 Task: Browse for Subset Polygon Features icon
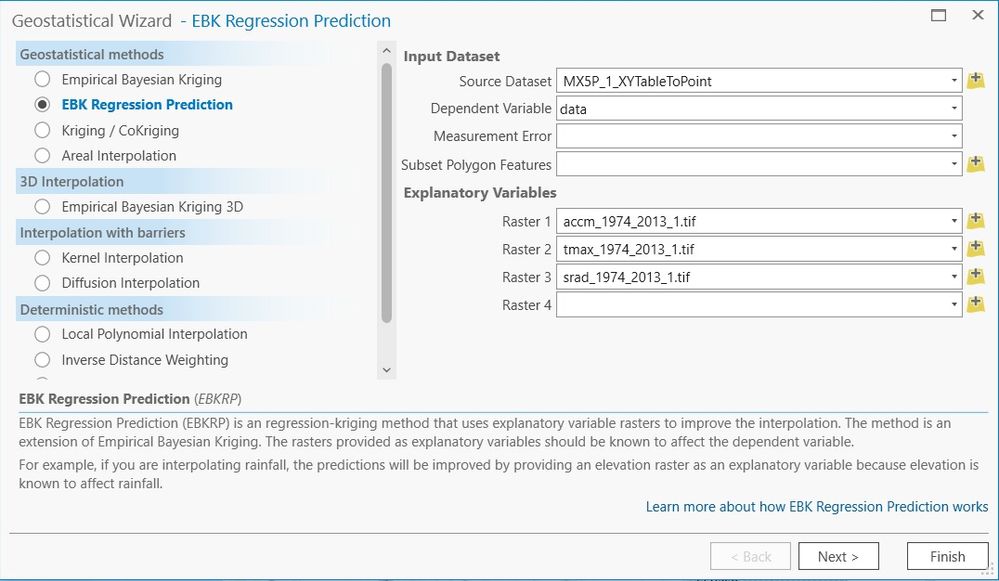click(x=976, y=164)
